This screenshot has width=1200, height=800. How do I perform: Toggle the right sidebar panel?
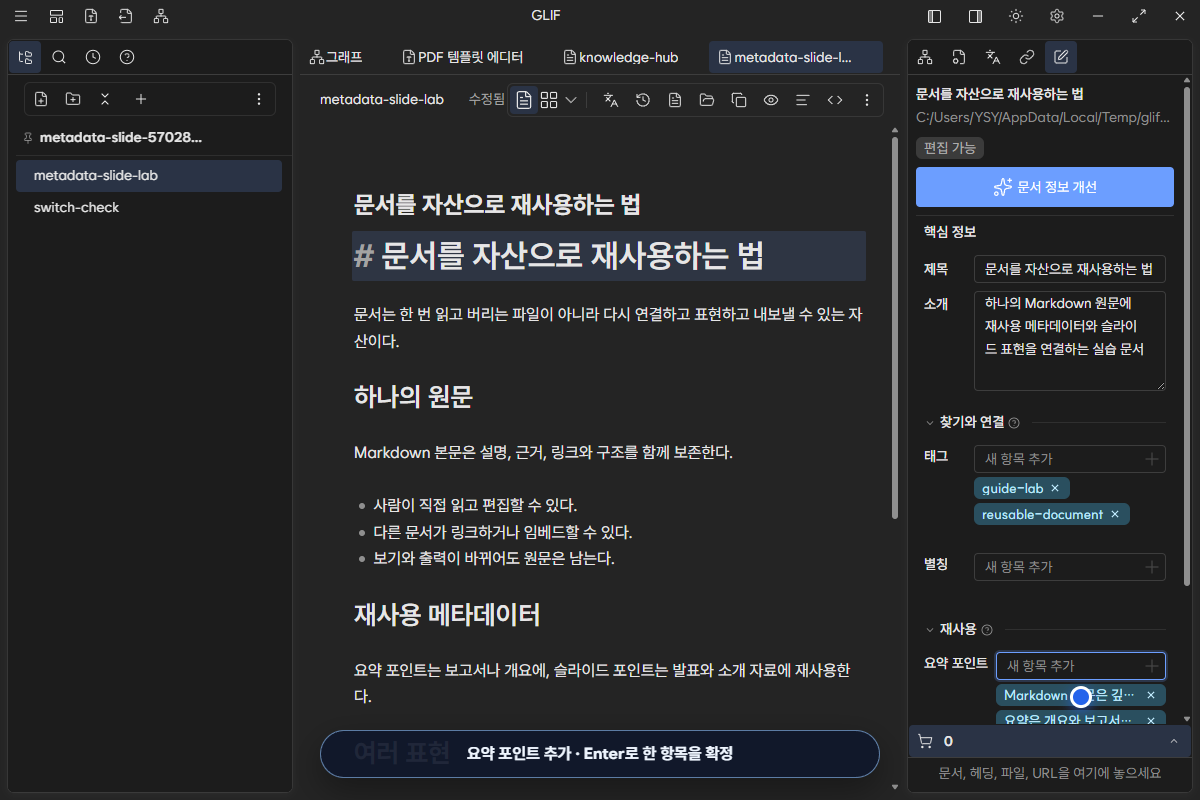[975, 16]
